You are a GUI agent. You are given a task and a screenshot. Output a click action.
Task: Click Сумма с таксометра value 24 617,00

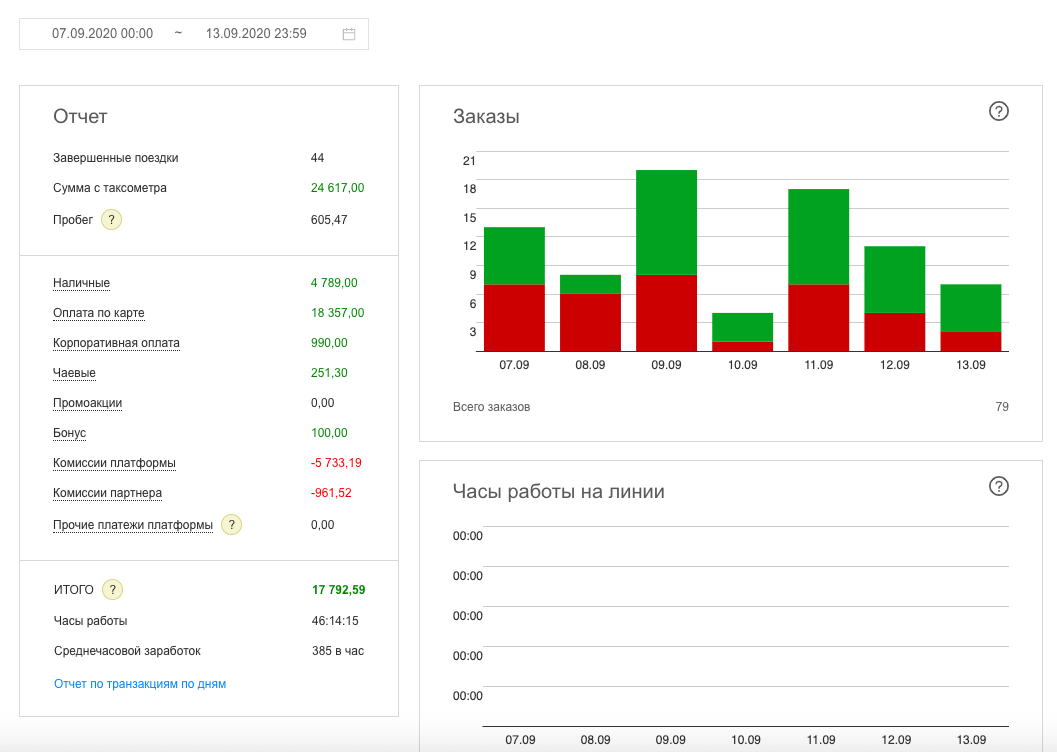(x=337, y=188)
